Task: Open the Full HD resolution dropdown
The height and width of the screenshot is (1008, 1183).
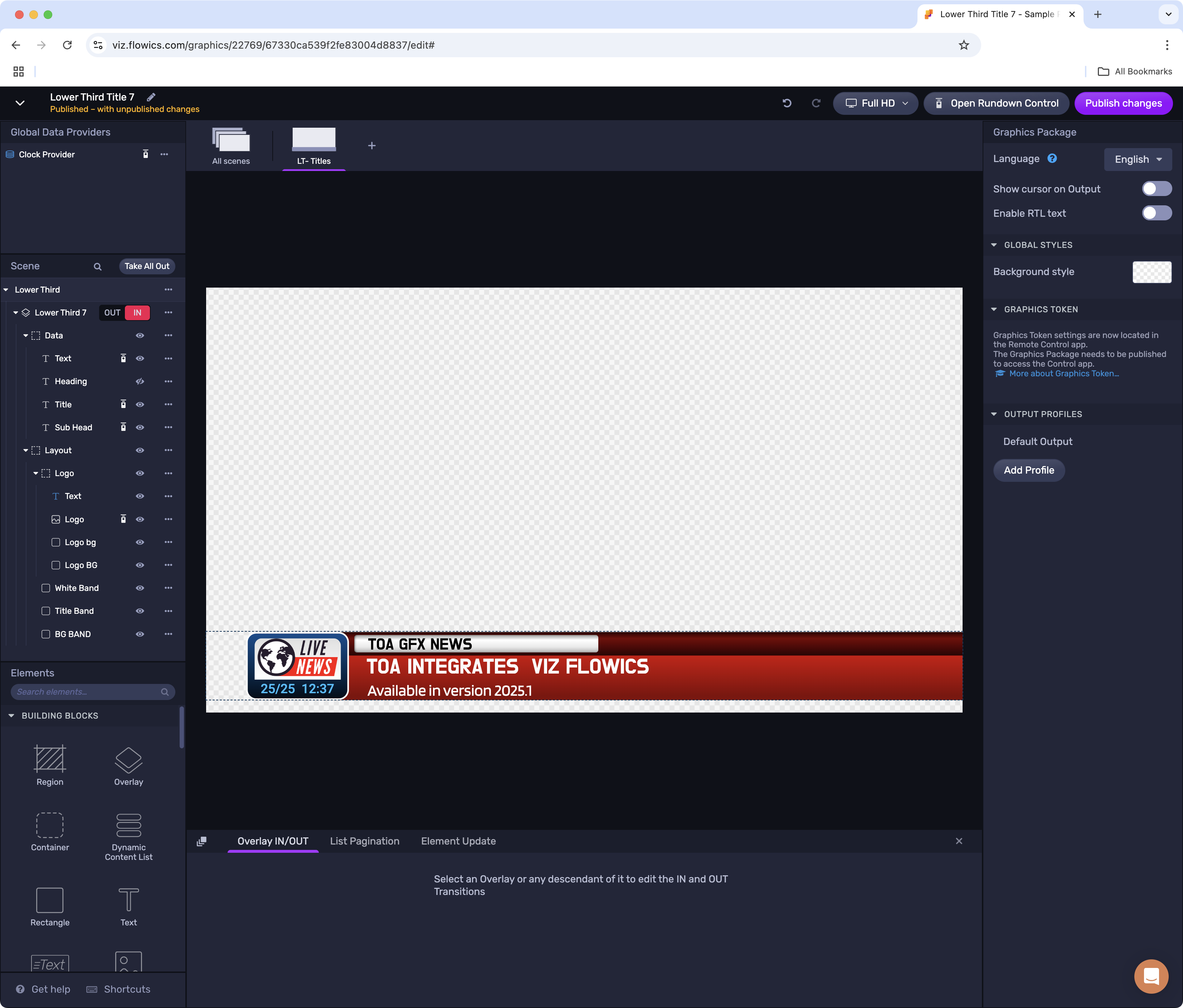Action: tap(875, 103)
